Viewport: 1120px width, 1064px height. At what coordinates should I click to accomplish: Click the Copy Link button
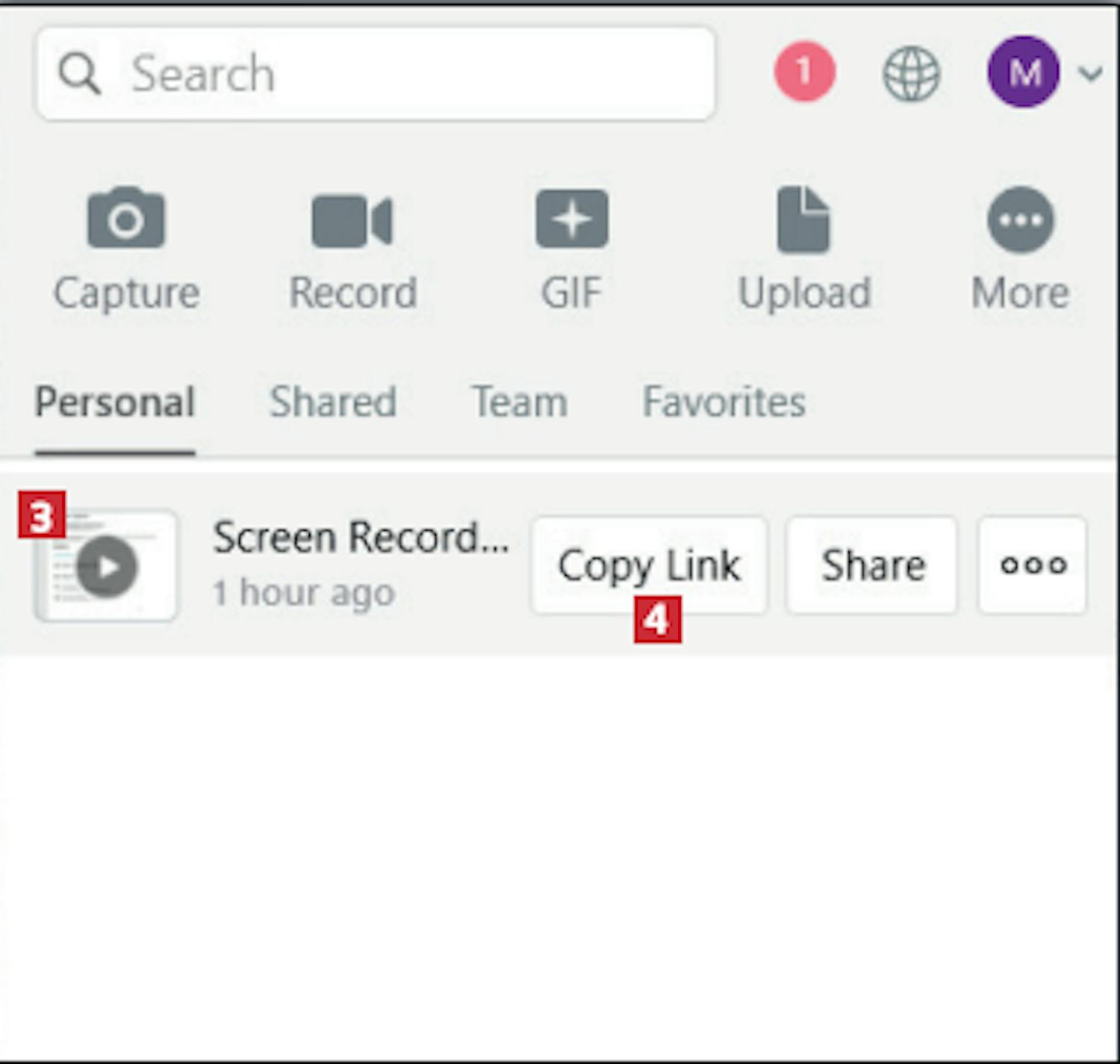[x=649, y=565]
